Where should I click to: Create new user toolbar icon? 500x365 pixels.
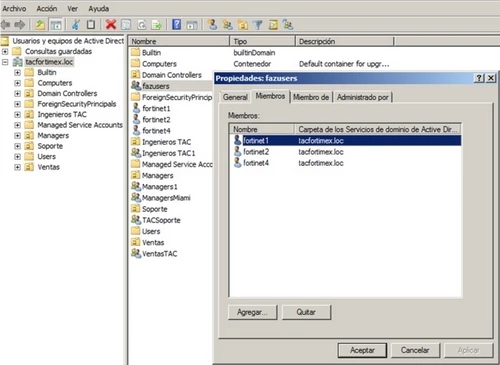tap(212, 24)
